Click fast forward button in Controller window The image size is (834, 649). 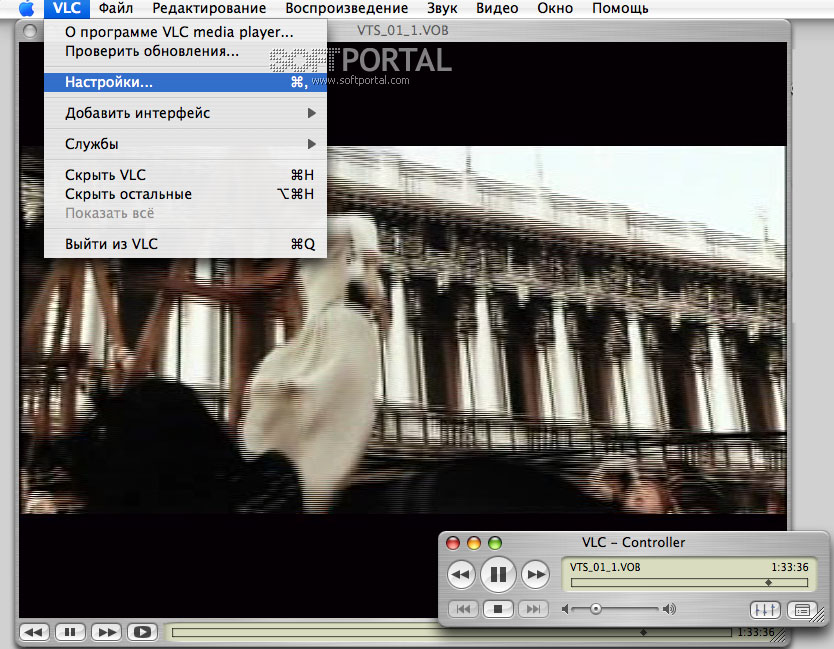535,575
